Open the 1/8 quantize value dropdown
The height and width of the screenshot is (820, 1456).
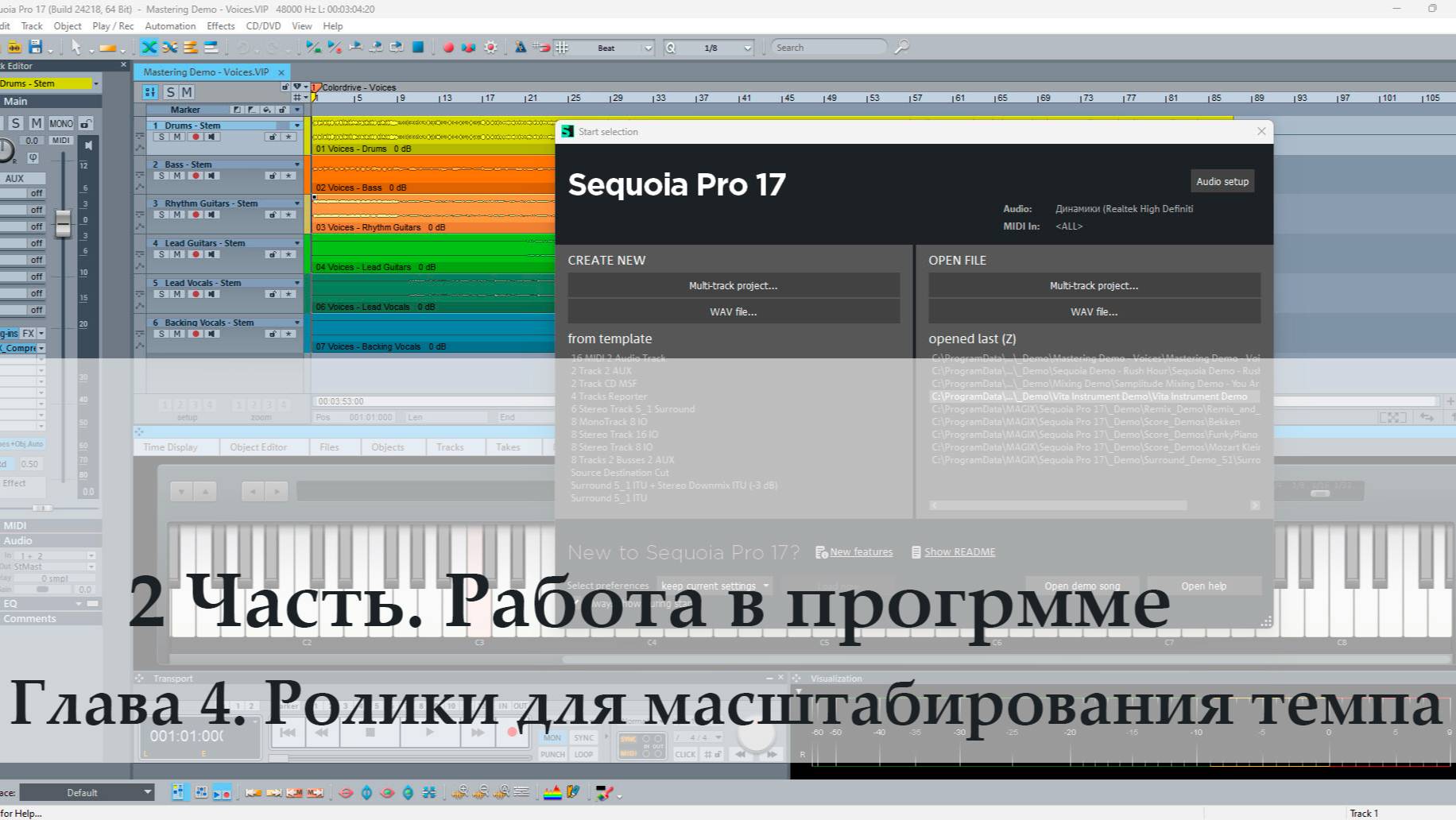[x=747, y=48]
